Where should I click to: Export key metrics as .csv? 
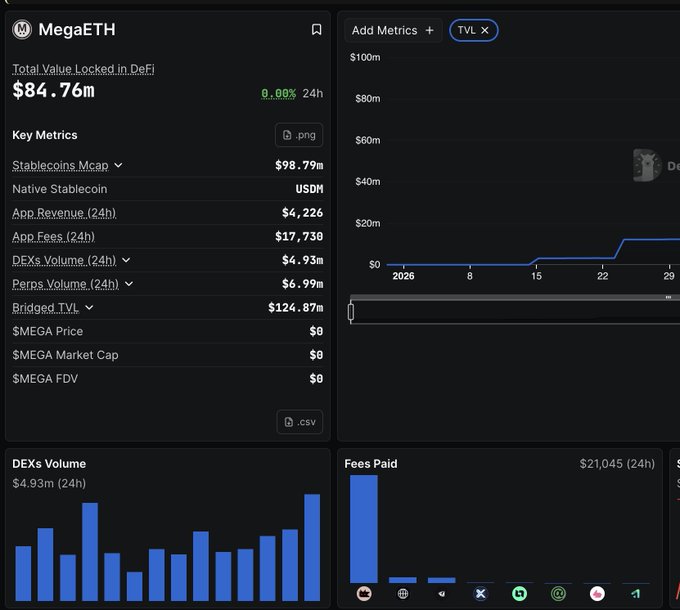tap(299, 422)
